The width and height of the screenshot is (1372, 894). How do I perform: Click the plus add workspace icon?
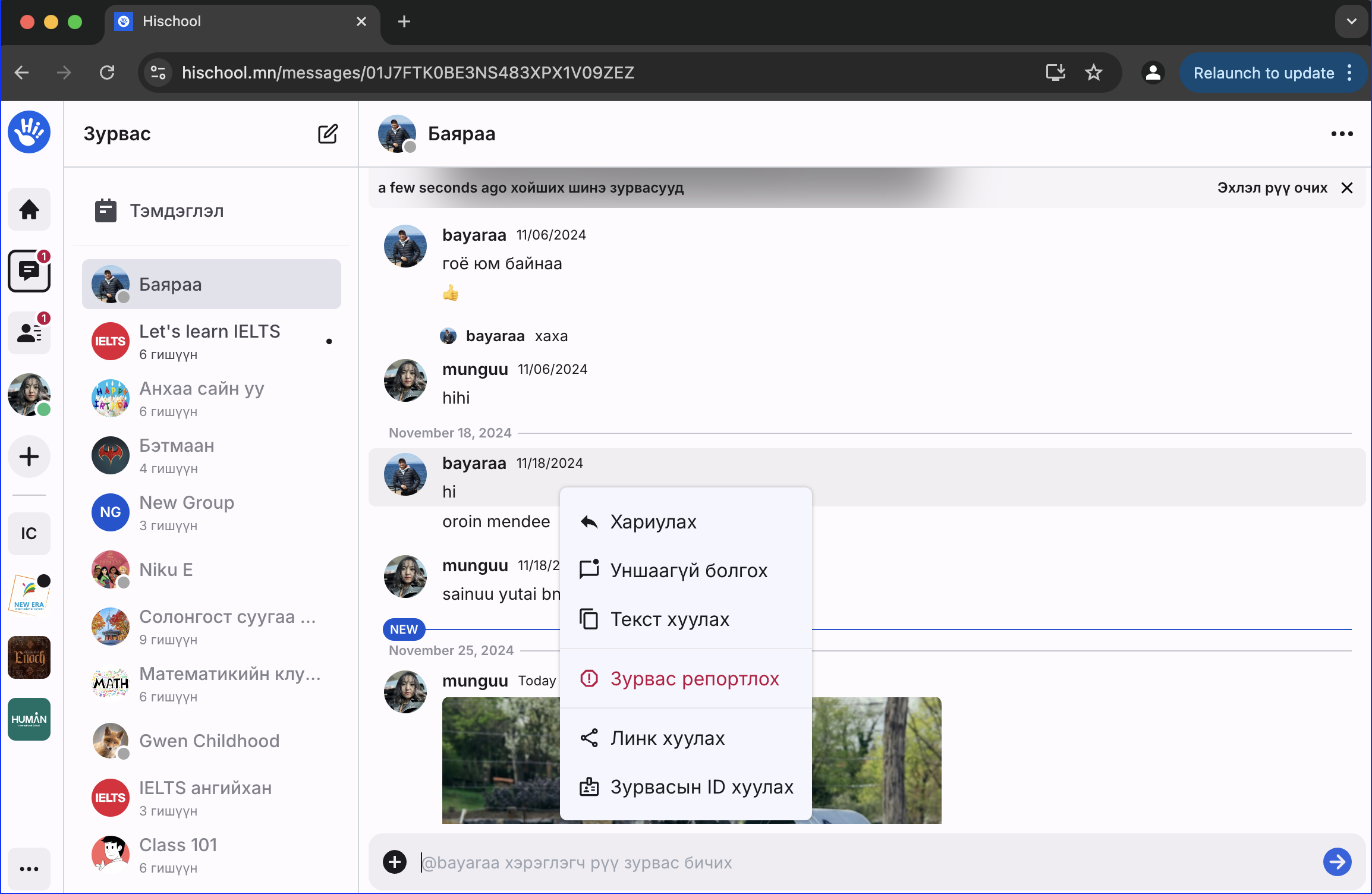[x=29, y=457]
